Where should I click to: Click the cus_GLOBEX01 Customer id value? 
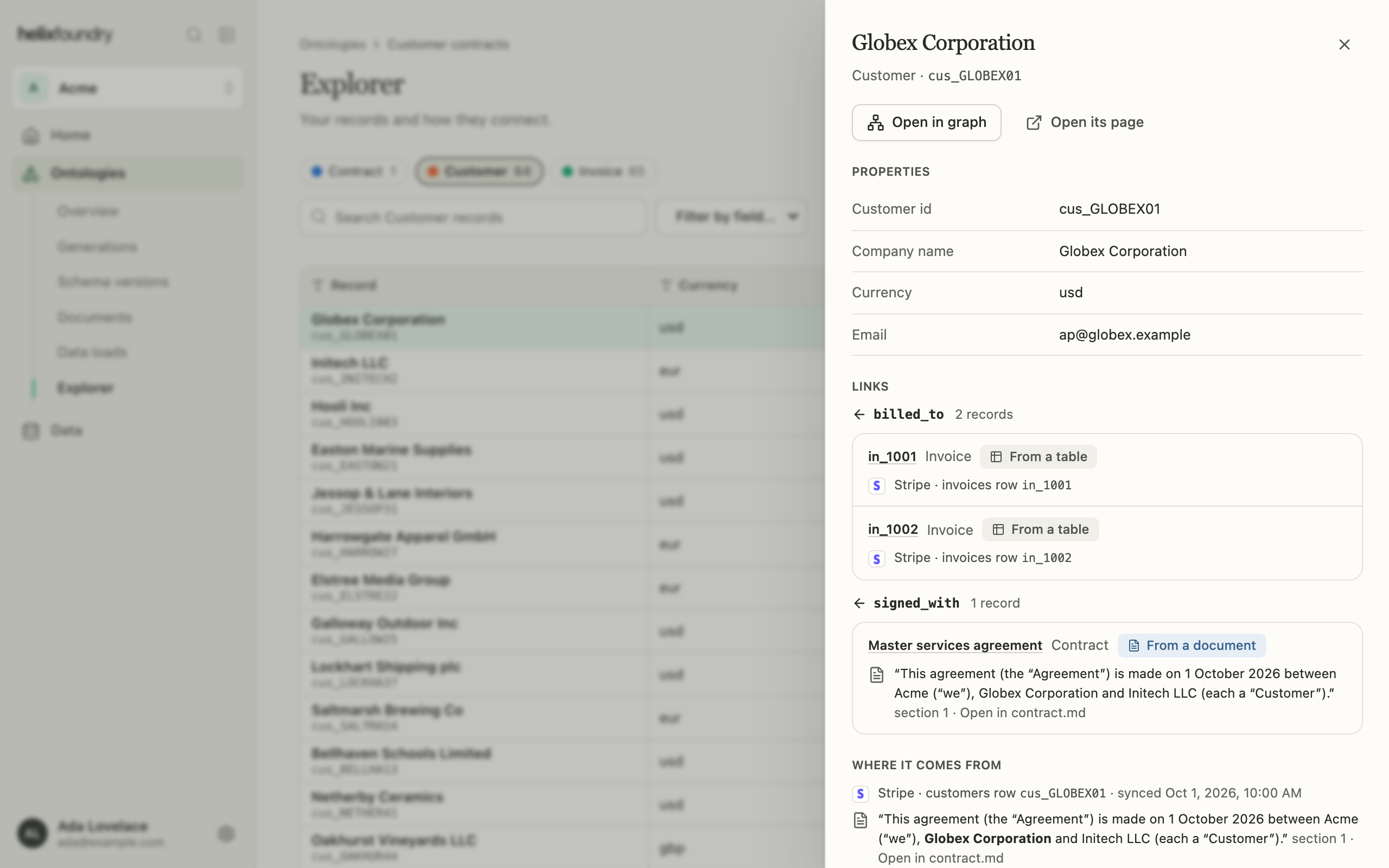[x=1109, y=209]
